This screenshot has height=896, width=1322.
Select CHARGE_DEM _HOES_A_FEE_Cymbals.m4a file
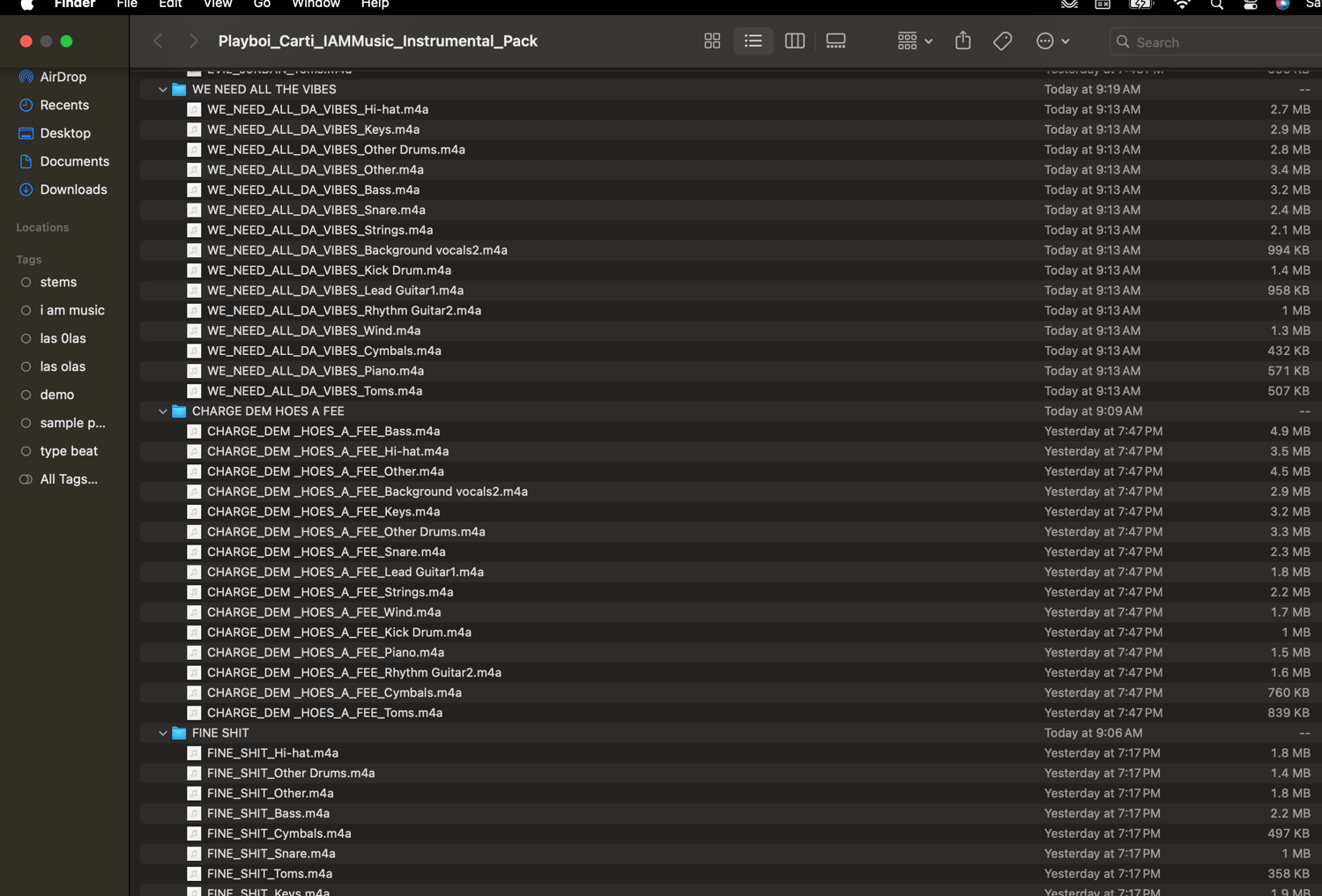(x=729, y=692)
